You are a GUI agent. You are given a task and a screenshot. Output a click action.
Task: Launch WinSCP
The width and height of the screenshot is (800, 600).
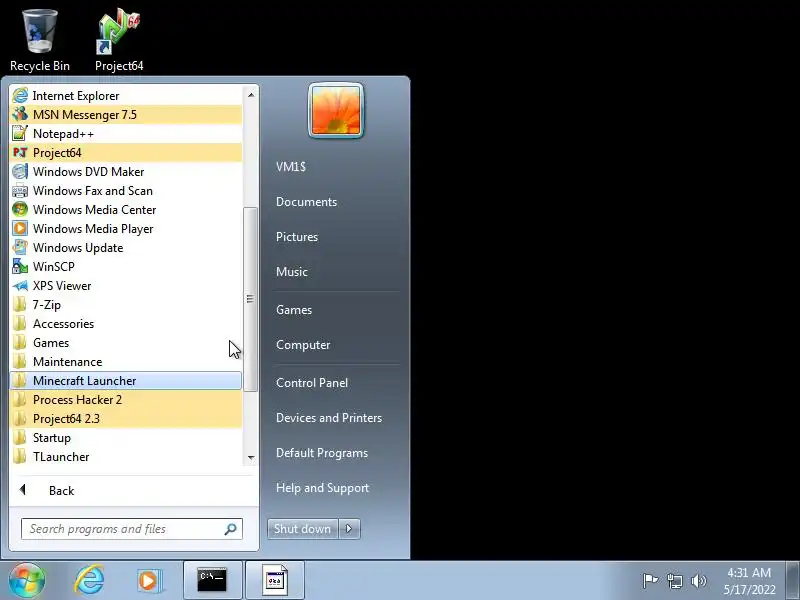coord(126,266)
